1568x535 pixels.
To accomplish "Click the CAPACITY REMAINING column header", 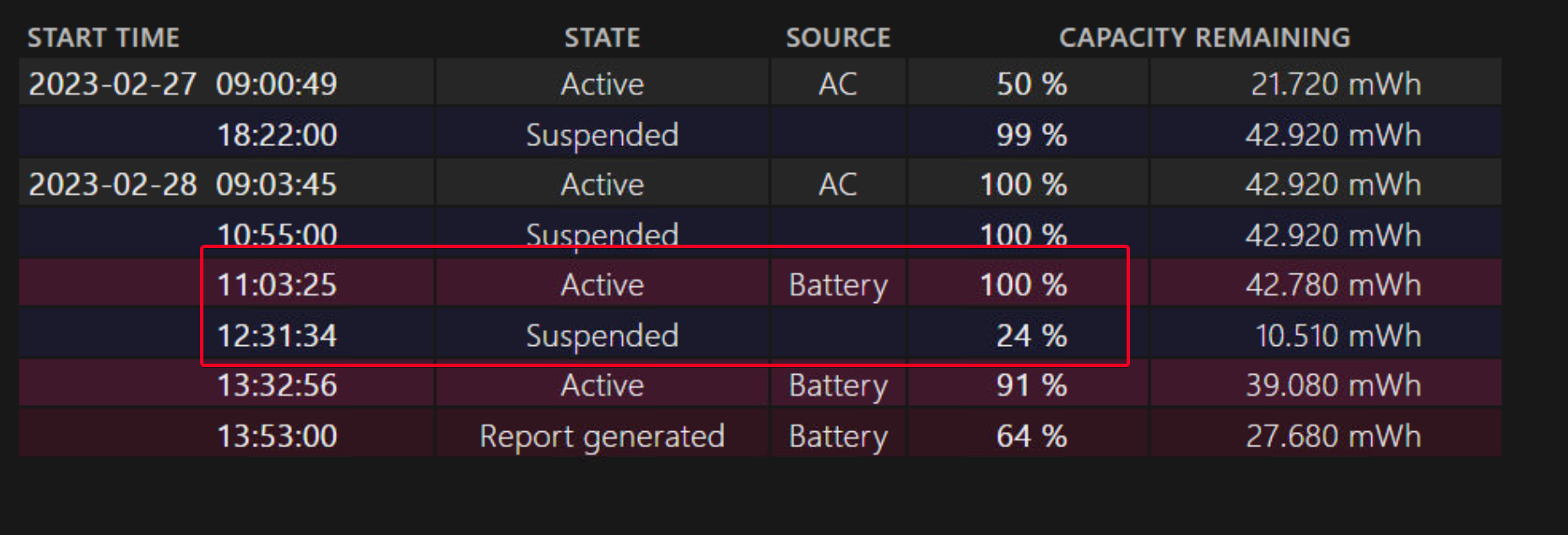I will pos(1204,38).
